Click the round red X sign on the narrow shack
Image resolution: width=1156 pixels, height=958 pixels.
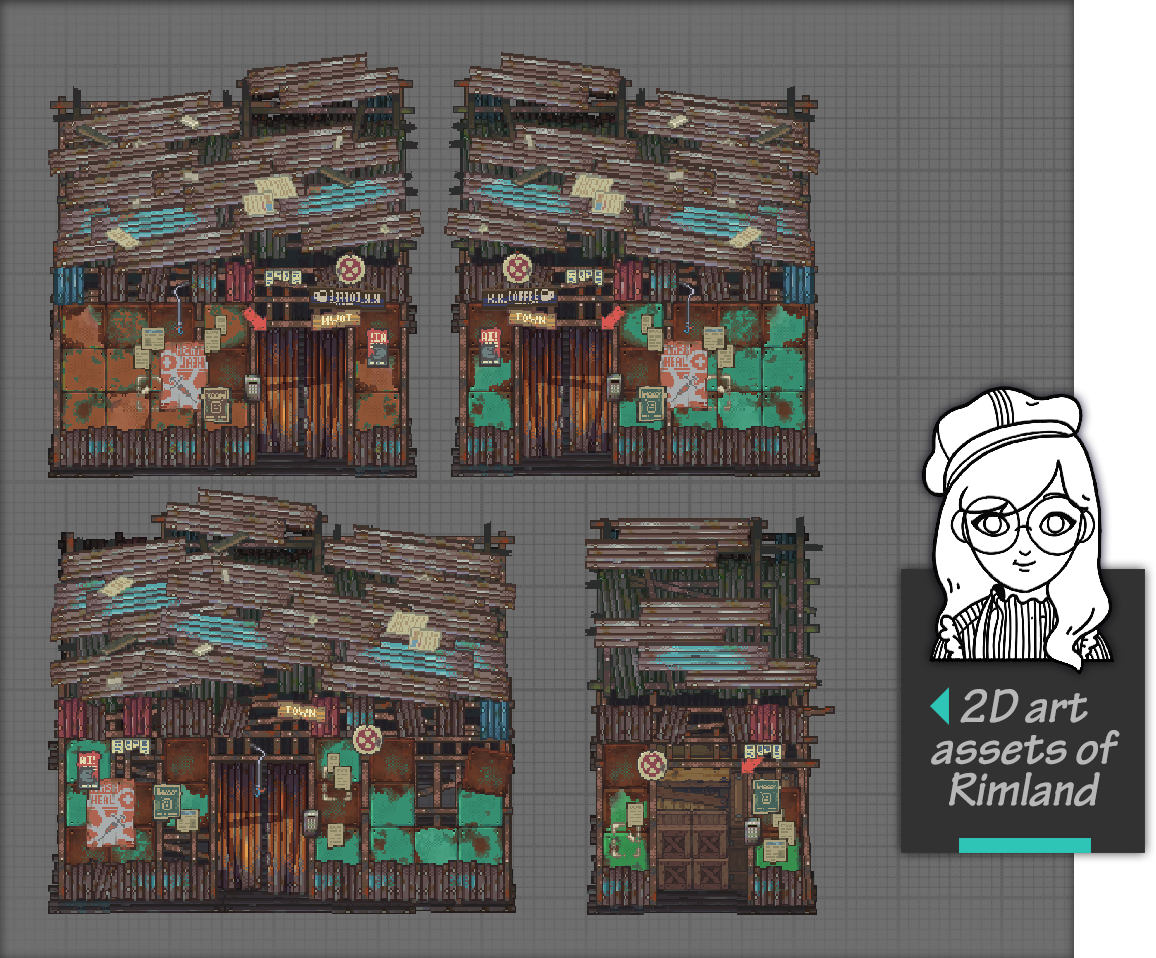(x=652, y=766)
